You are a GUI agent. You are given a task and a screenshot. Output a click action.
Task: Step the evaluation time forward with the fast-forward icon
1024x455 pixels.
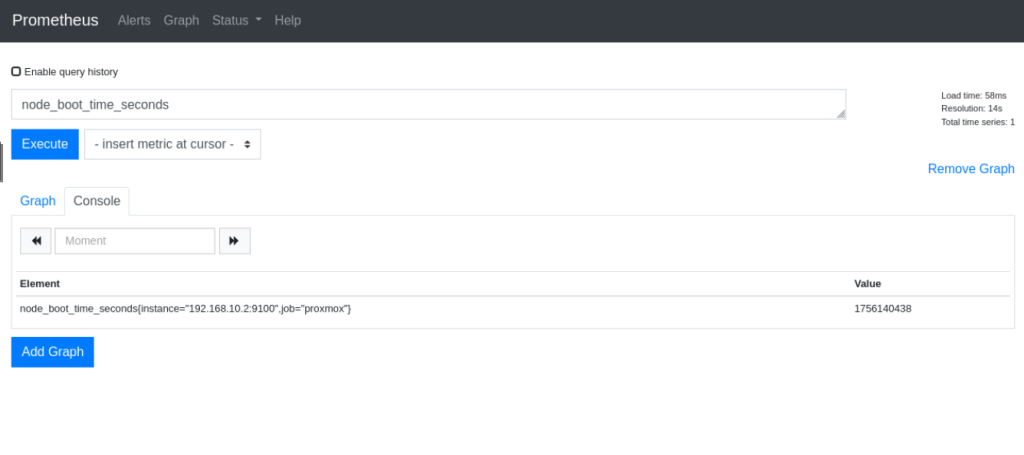(x=234, y=241)
